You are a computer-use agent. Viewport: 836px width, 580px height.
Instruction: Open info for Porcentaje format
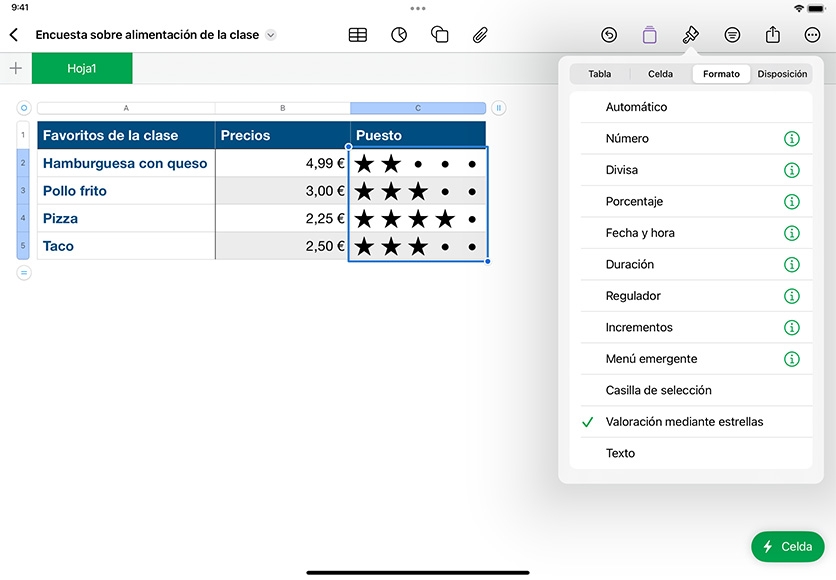[x=792, y=202]
